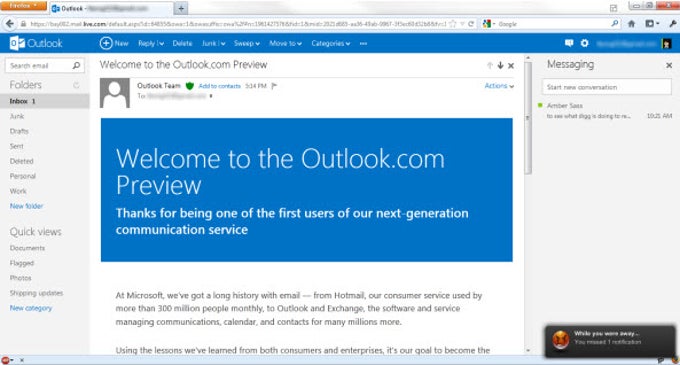This screenshot has height=365, width=680.
Task: Open the bookmarks menu icon
Action: 652,24
